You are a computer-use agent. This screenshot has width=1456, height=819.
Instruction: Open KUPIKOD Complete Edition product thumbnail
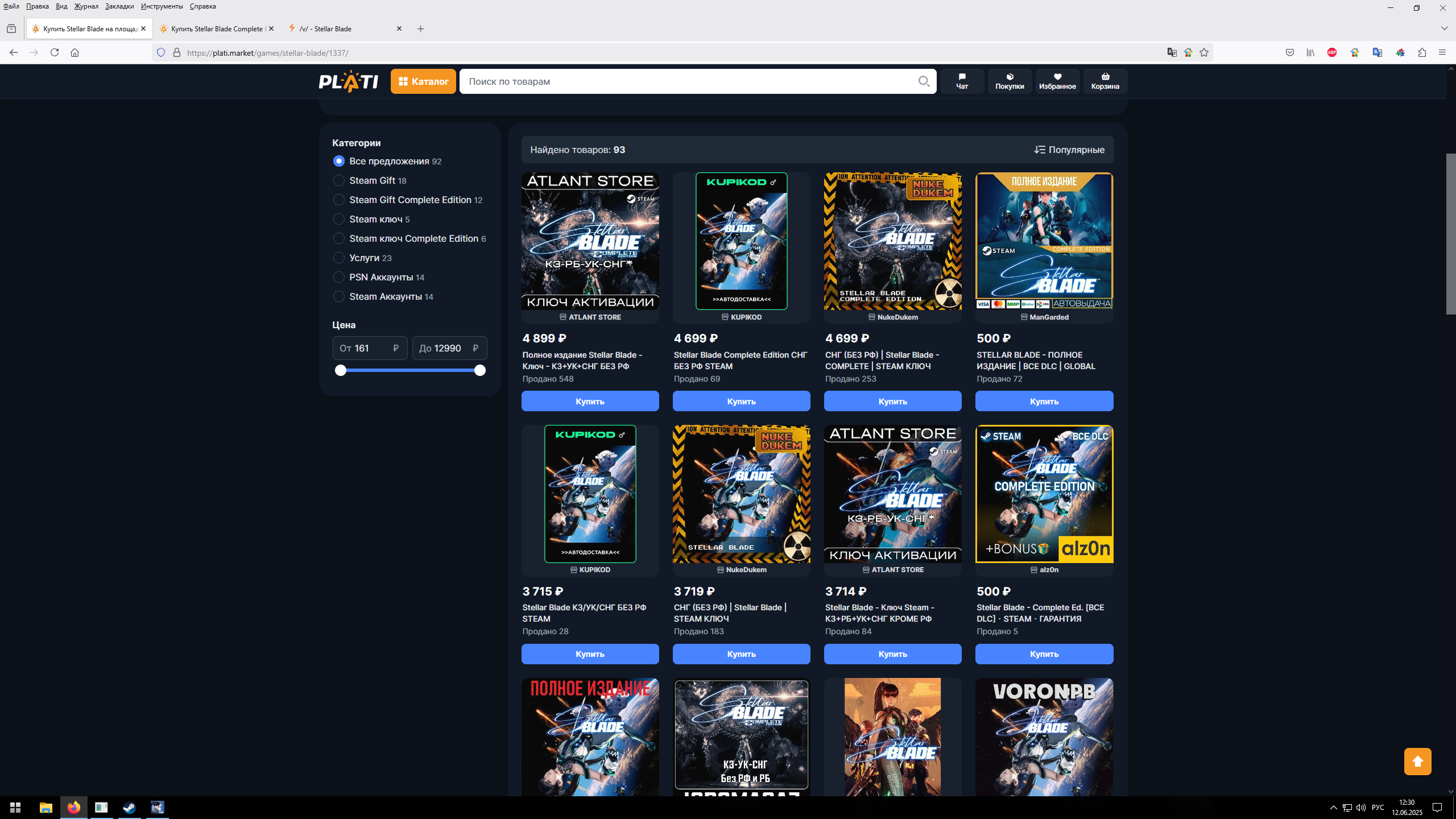click(741, 241)
